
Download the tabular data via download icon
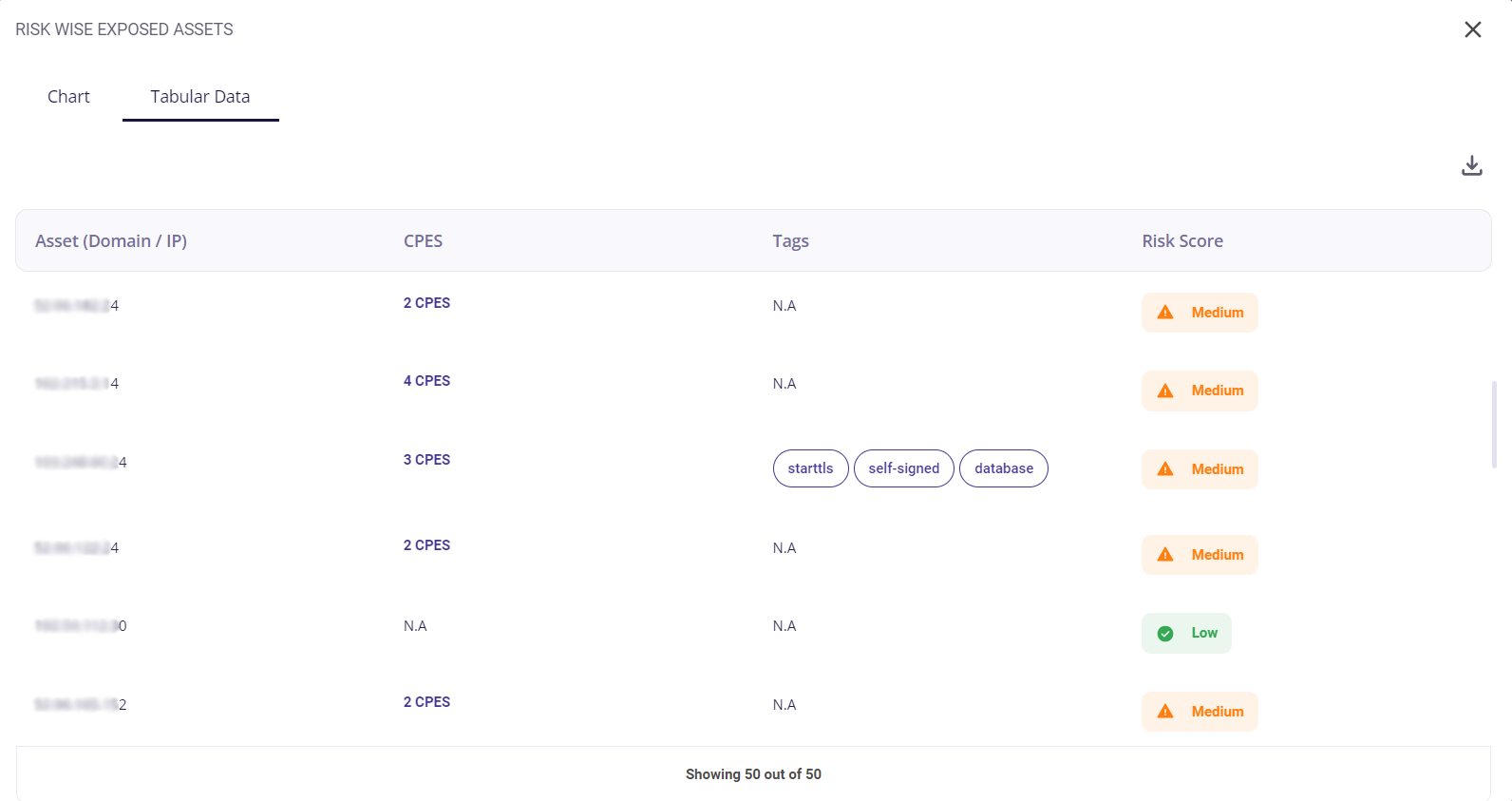coord(1471,165)
